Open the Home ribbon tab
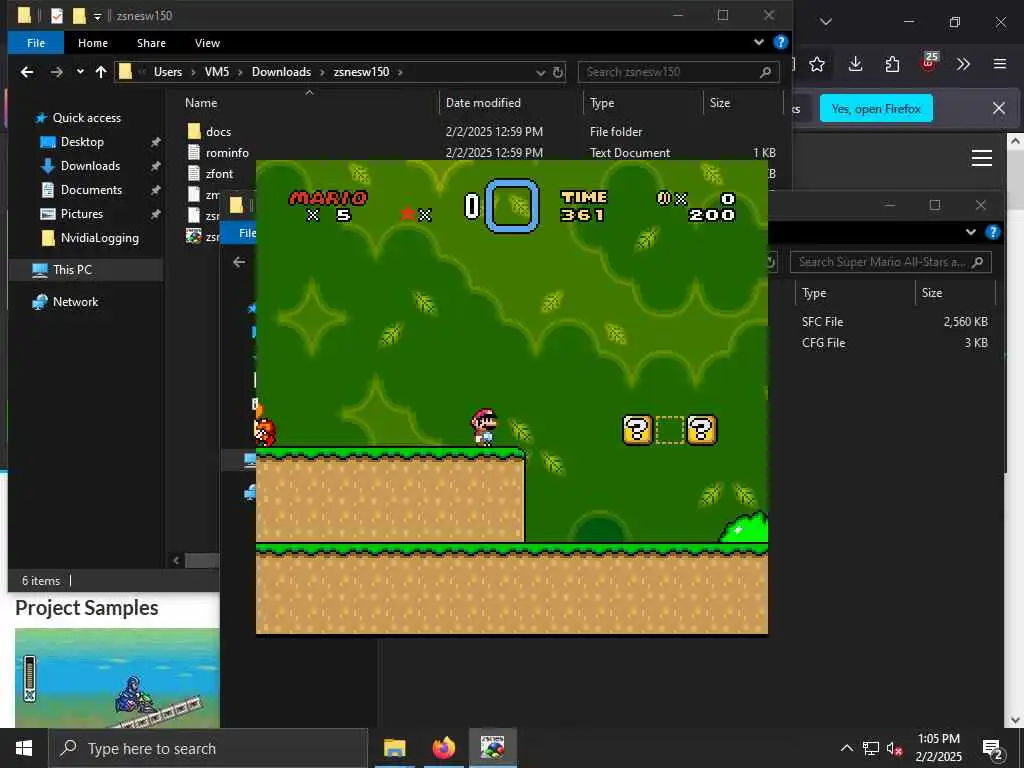Screen dimensions: 1024x768 coord(93,43)
